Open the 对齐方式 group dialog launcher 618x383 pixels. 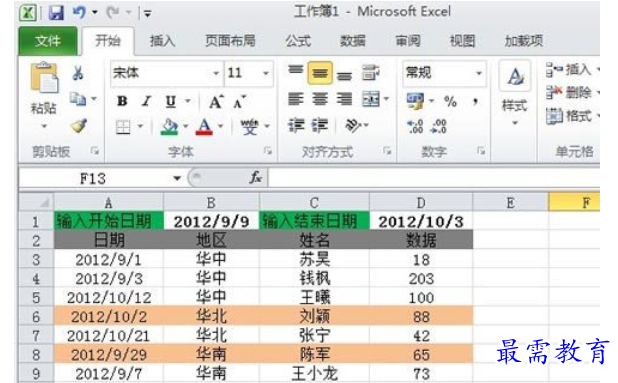387,151
